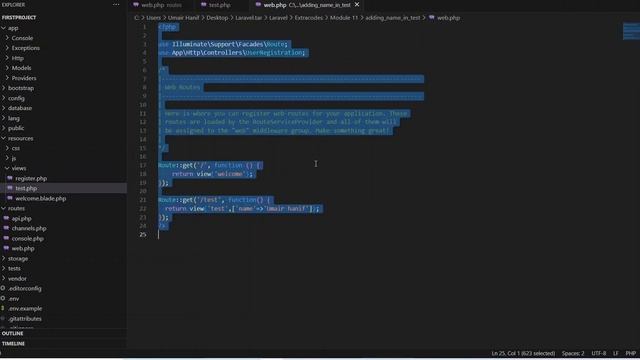This screenshot has height=360, width=640.
Task: Open test.php in the views folder
Action: tap(26, 188)
